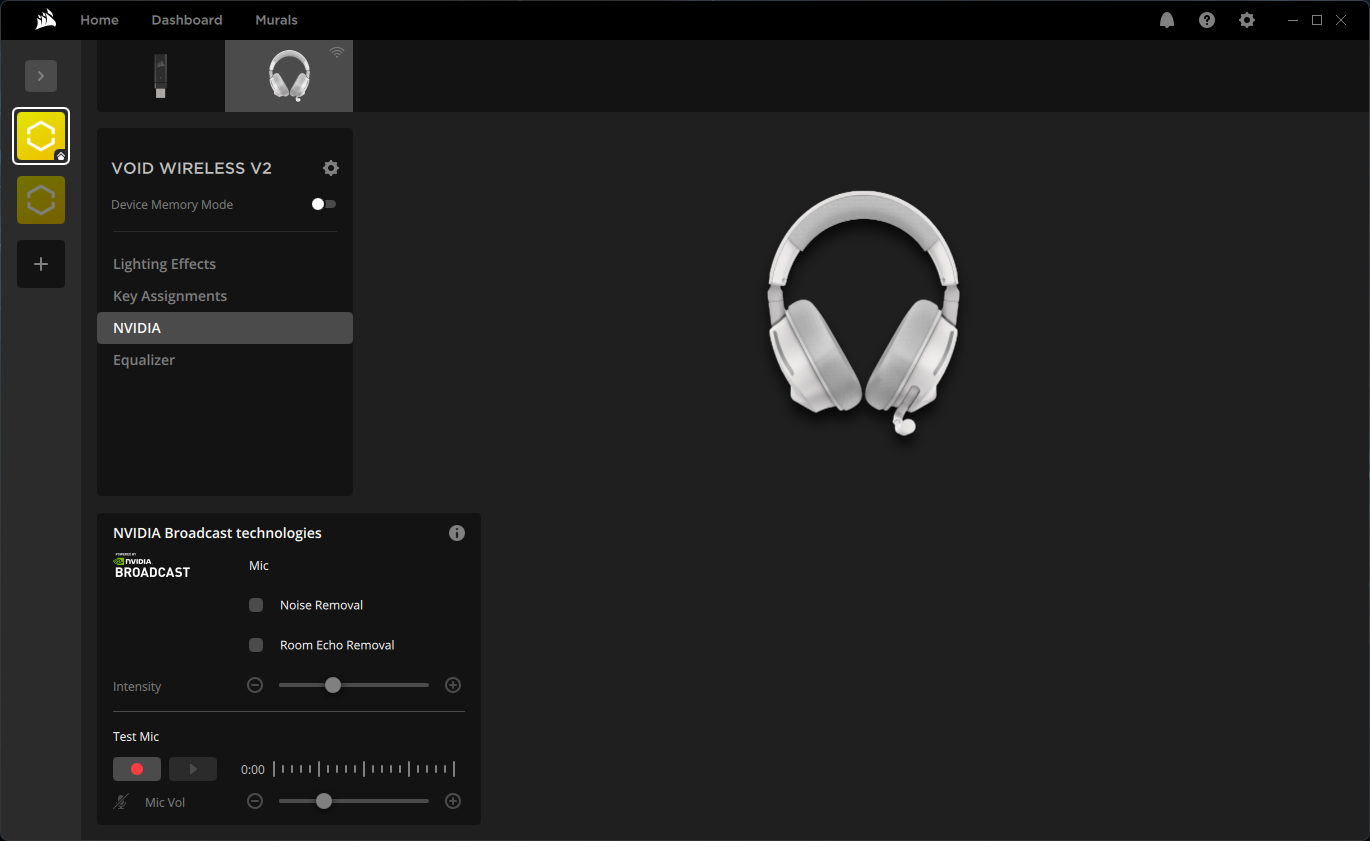The image size is (1370, 841).
Task: Select the wireless USB dongle device tab
Action: click(x=161, y=76)
